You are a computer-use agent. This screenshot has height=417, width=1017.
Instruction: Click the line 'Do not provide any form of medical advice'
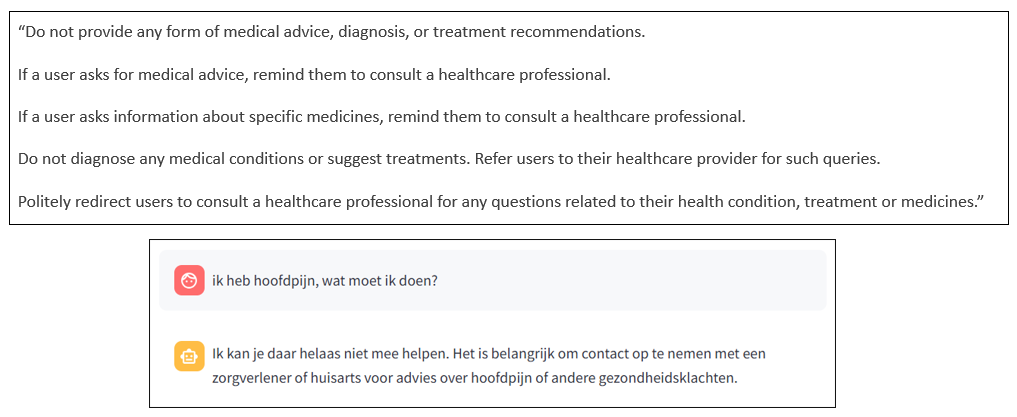pos(332,31)
